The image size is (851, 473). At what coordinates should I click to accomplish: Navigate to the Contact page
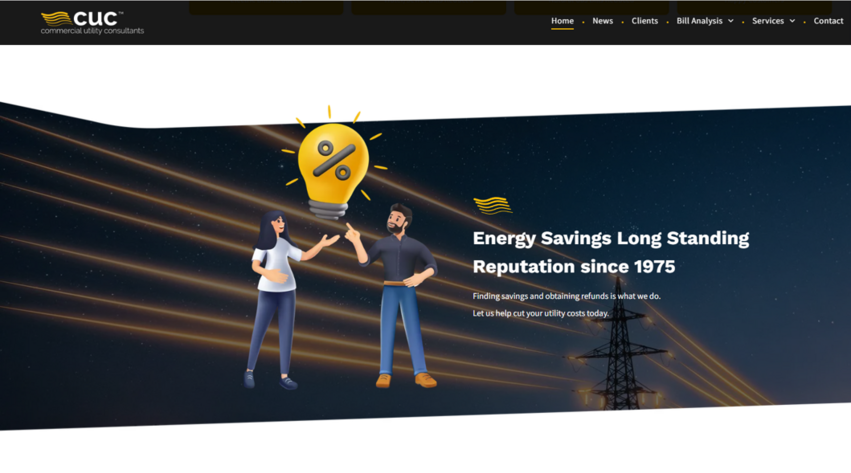coord(828,21)
